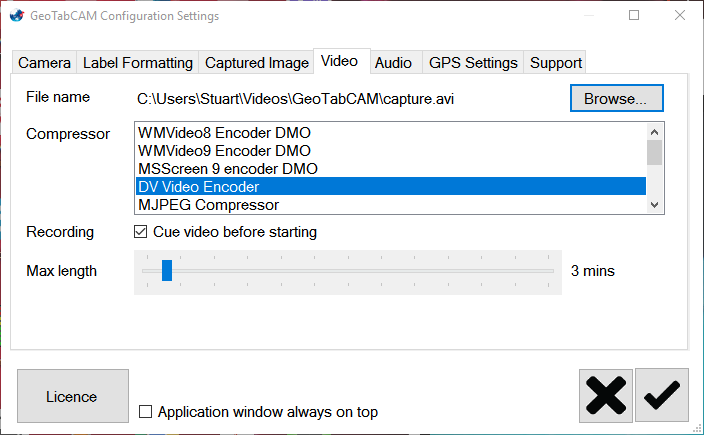Switch to the Captured Image tab
704x435 pixels.
pyautogui.click(x=257, y=62)
